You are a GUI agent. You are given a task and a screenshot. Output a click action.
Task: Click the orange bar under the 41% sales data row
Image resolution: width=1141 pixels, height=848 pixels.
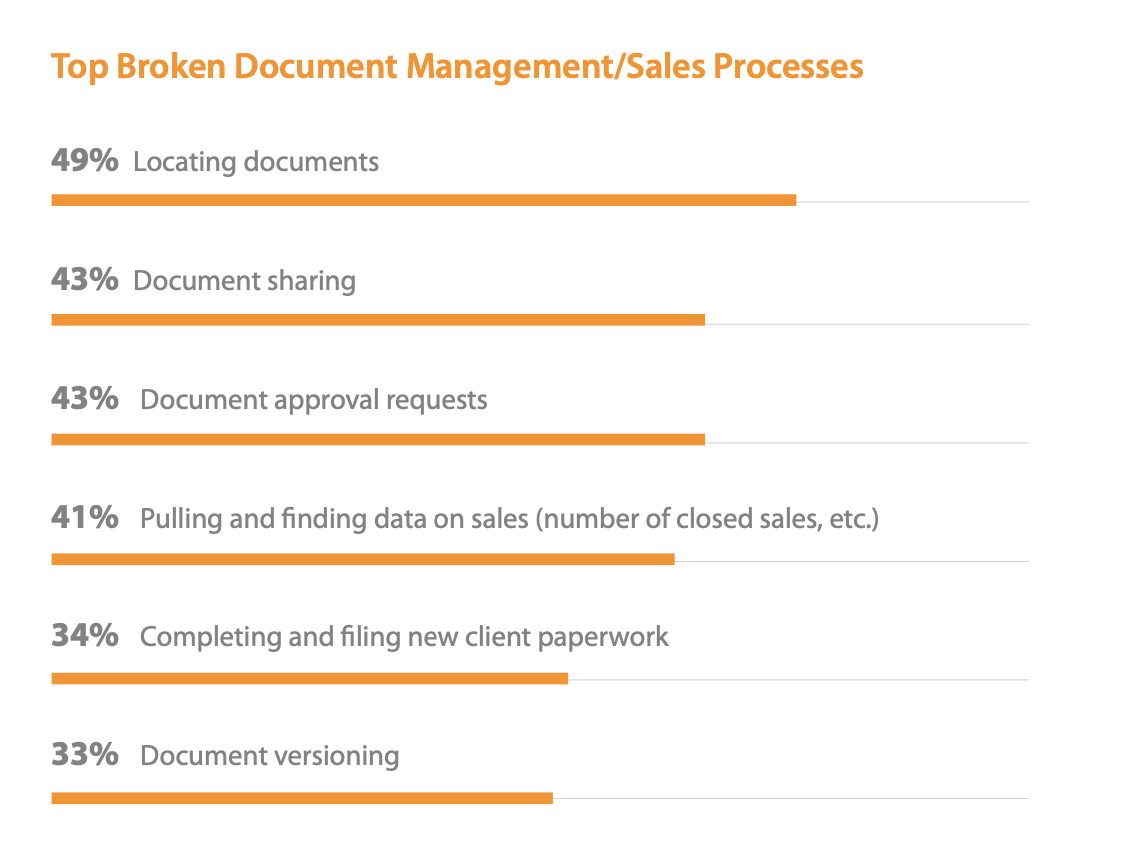pyautogui.click(x=363, y=559)
